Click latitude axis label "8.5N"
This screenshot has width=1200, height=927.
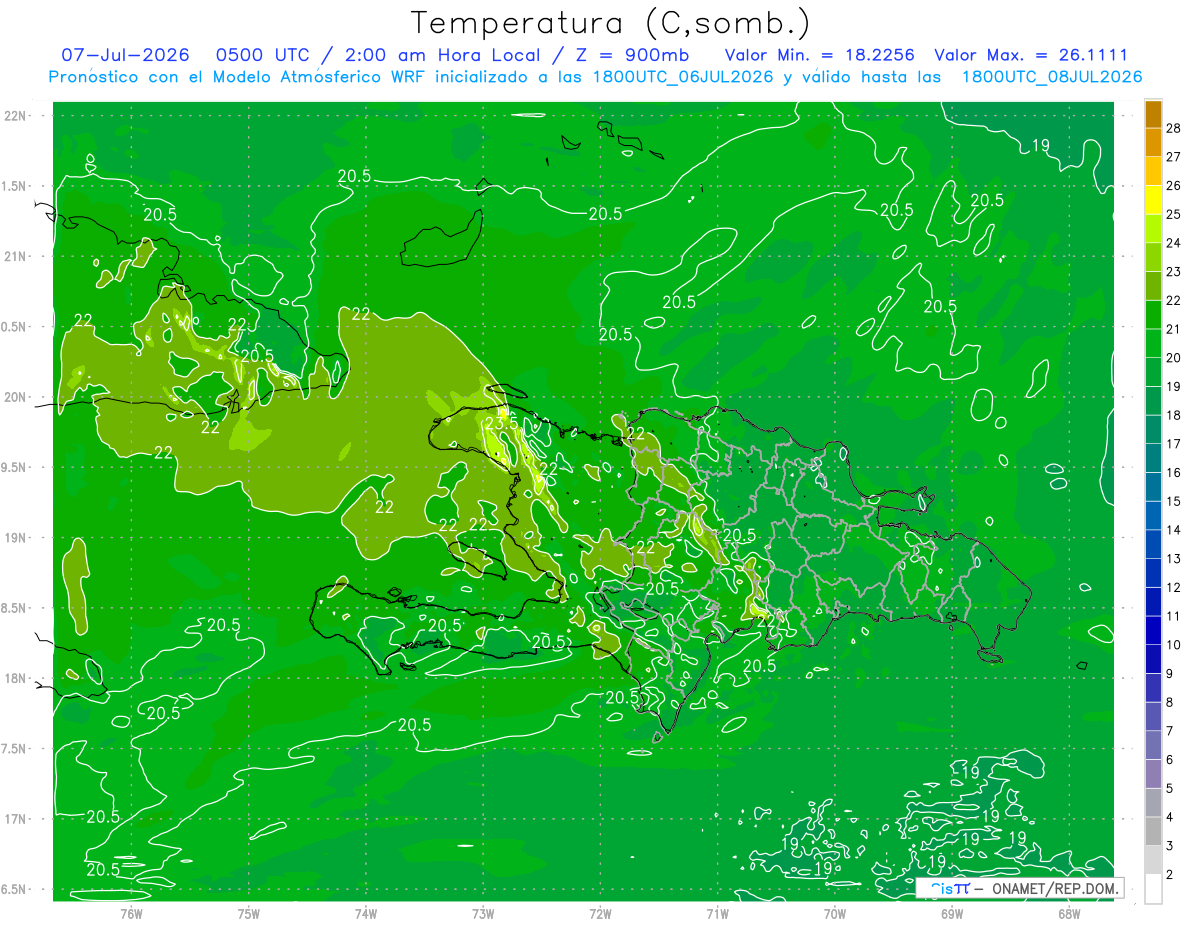[15, 608]
